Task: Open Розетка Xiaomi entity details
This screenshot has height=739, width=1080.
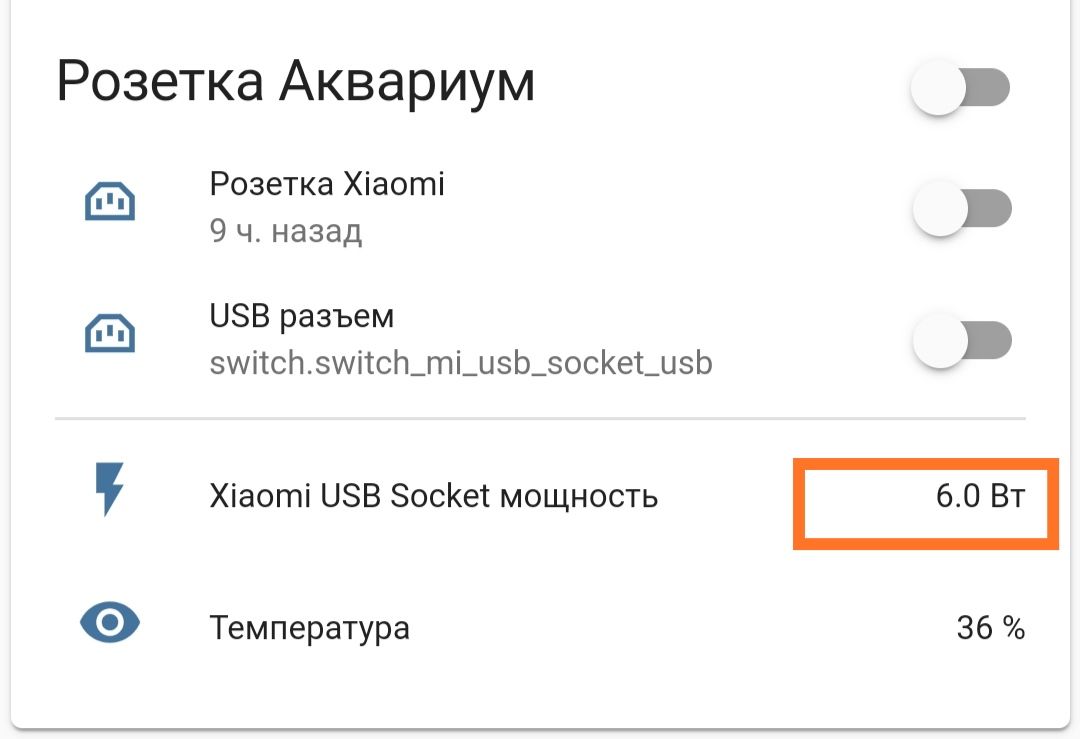Action: point(327,184)
